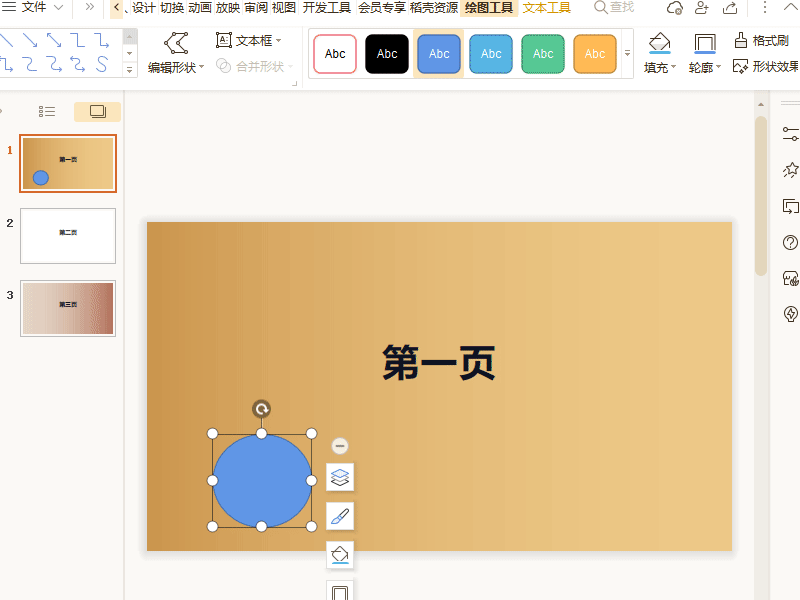Click the Shape Effects (形状效果) button
Viewport: 800px width, 600px height.
(x=764, y=67)
